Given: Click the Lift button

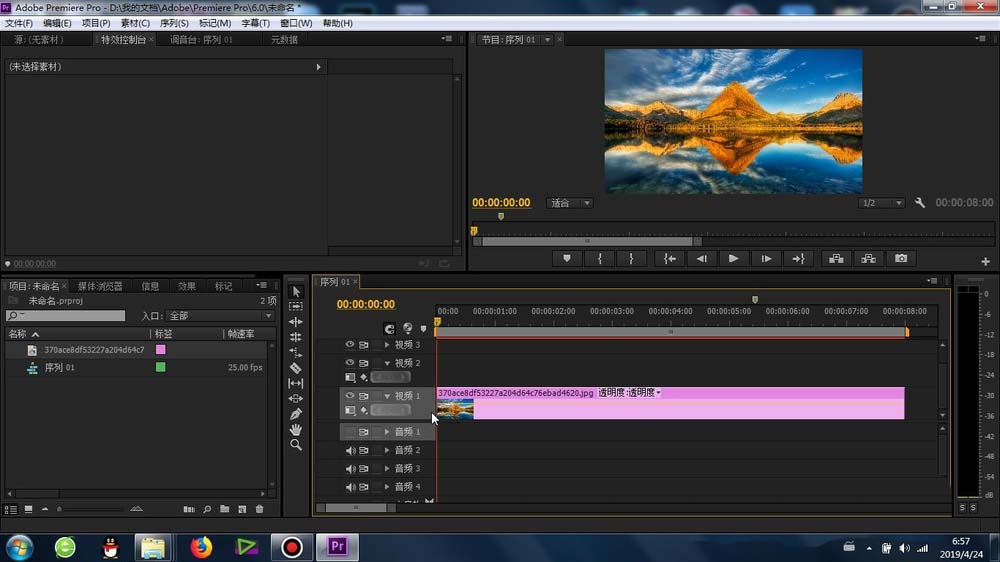Looking at the screenshot, I should coord(836,258).
